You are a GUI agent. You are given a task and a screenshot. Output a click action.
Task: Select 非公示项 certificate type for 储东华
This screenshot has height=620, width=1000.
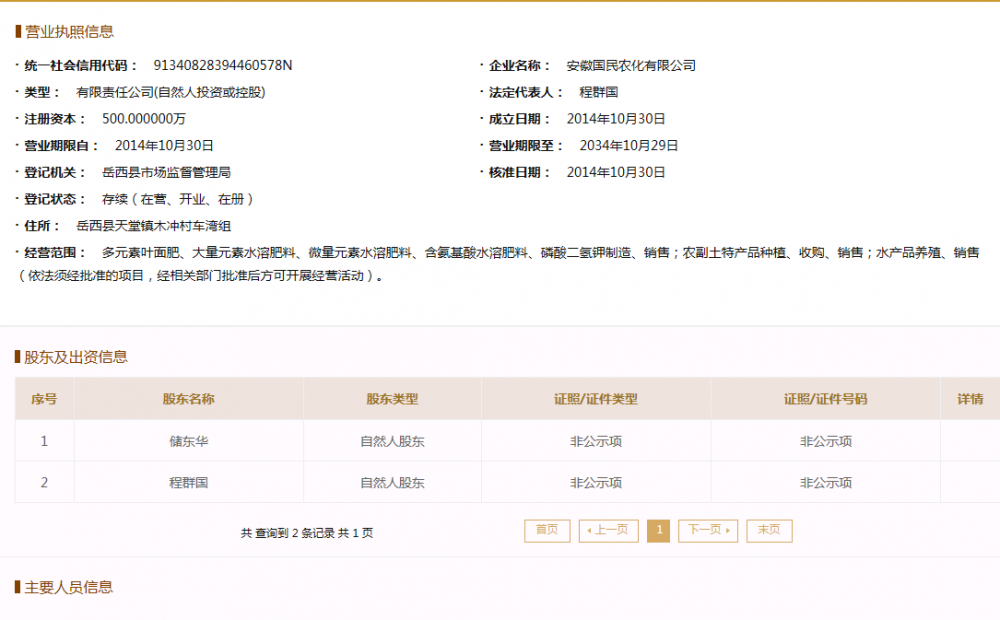(x=596, y=441)
